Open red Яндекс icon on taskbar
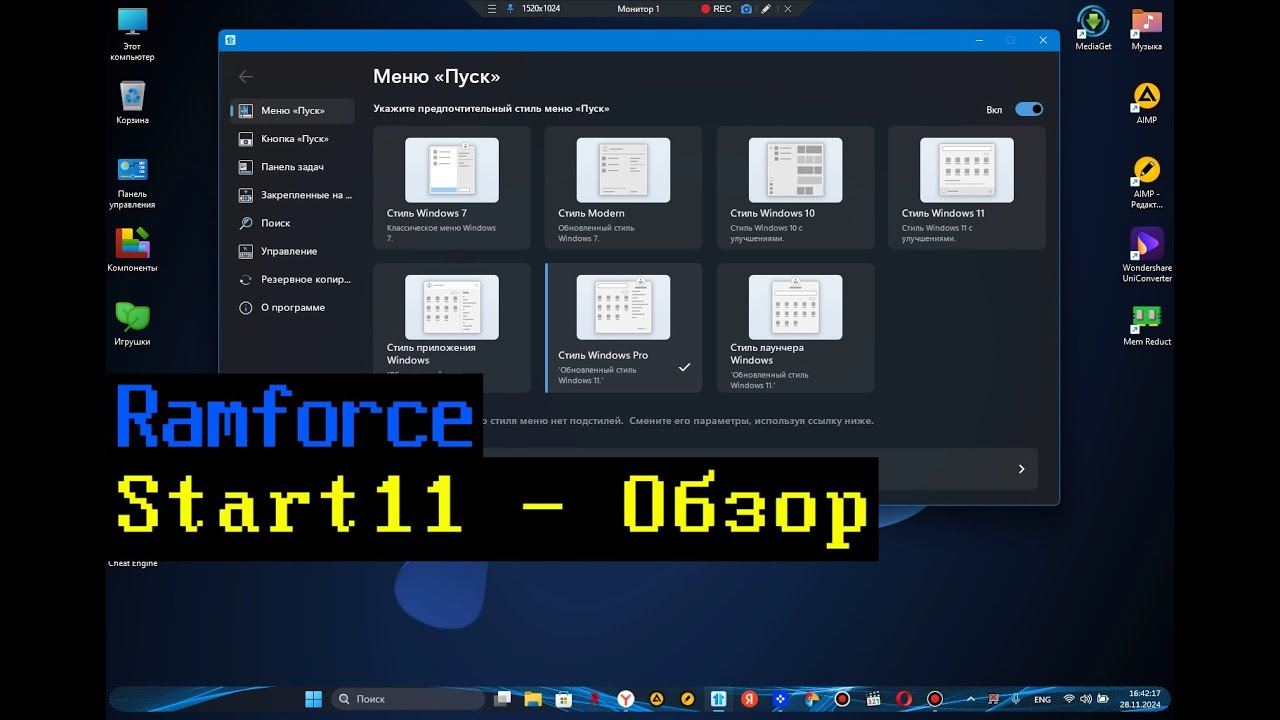The width and height of the screenshot is (1280, 720). (x=749, y=699)
